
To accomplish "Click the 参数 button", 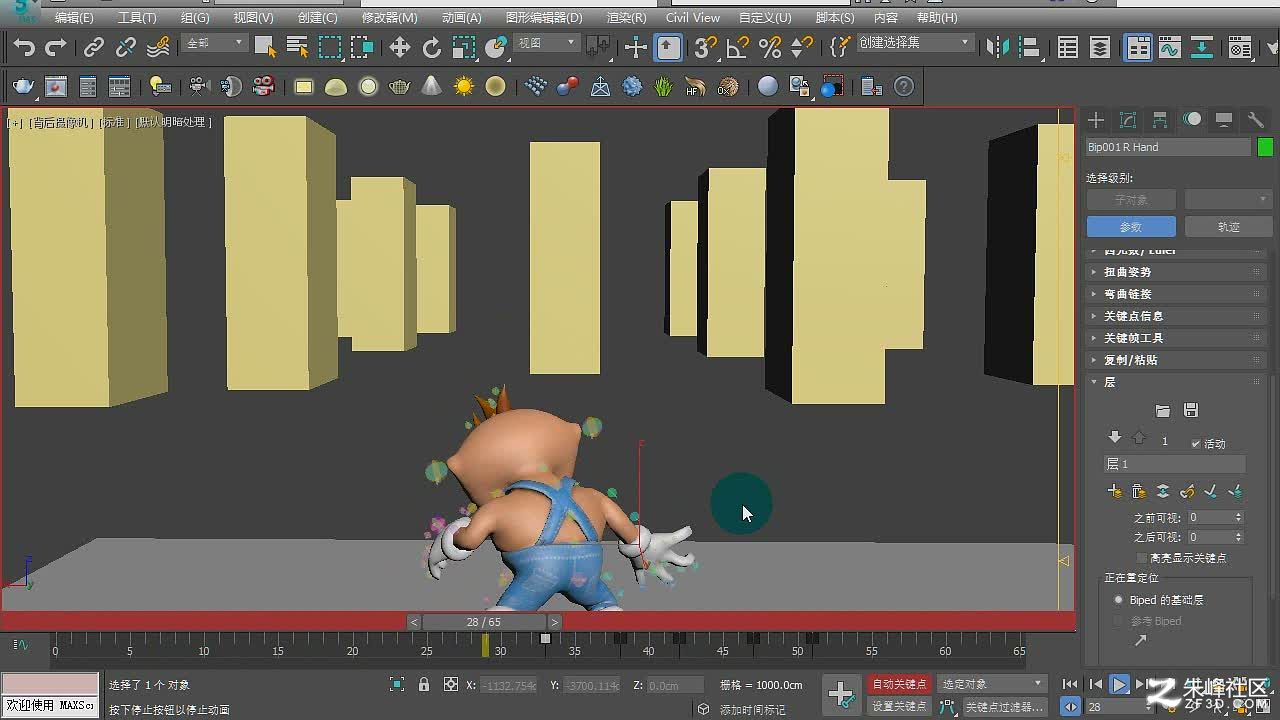I will coord(1131,227).
